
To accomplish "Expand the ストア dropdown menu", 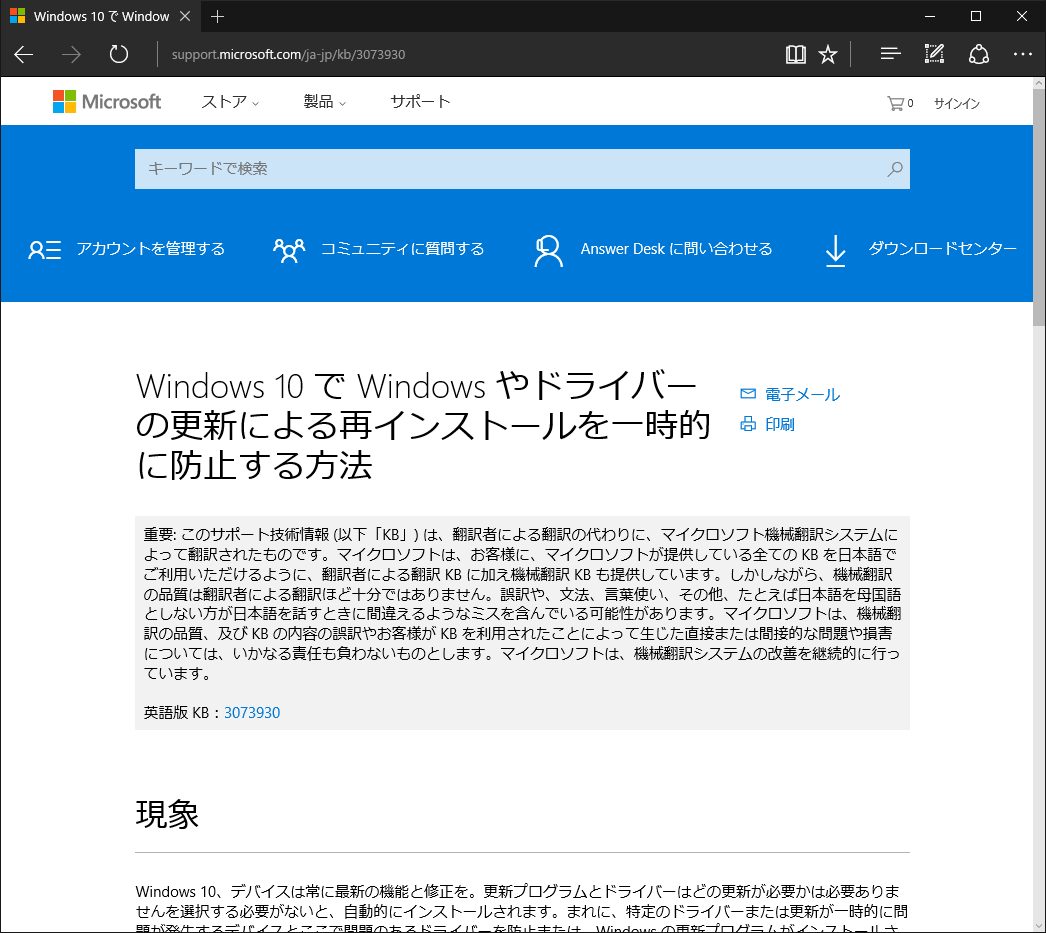I will pyautogui.click(x=230, y=102).
